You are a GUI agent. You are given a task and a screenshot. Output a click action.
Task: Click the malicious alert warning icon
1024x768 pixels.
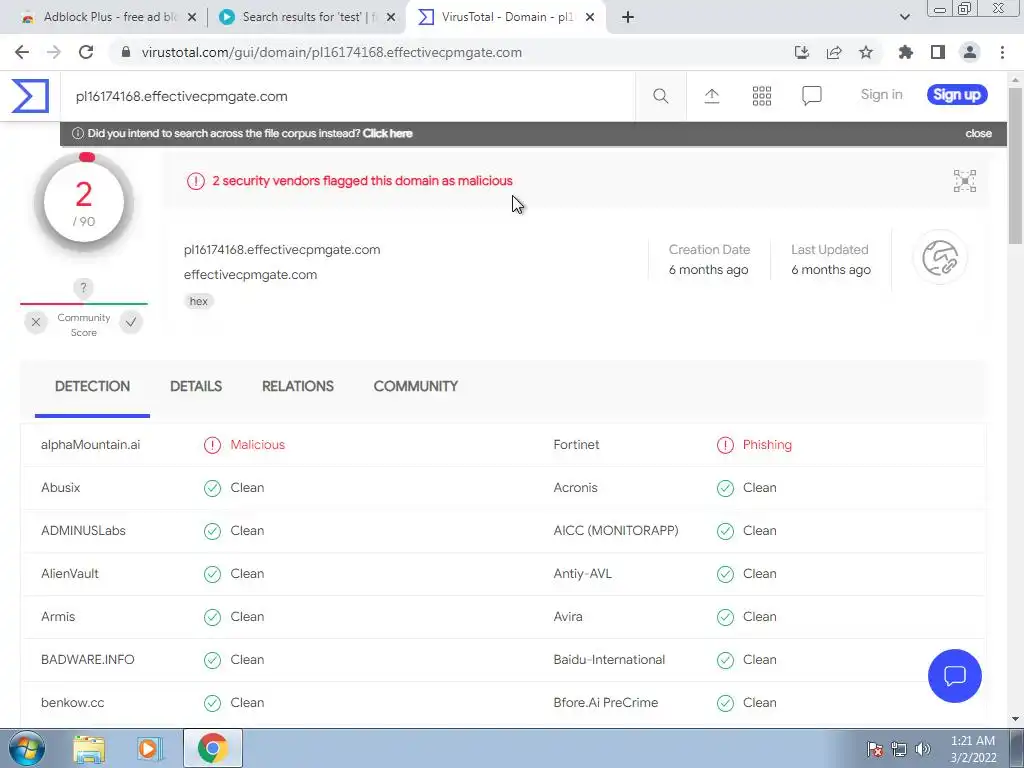click(195, 181)
